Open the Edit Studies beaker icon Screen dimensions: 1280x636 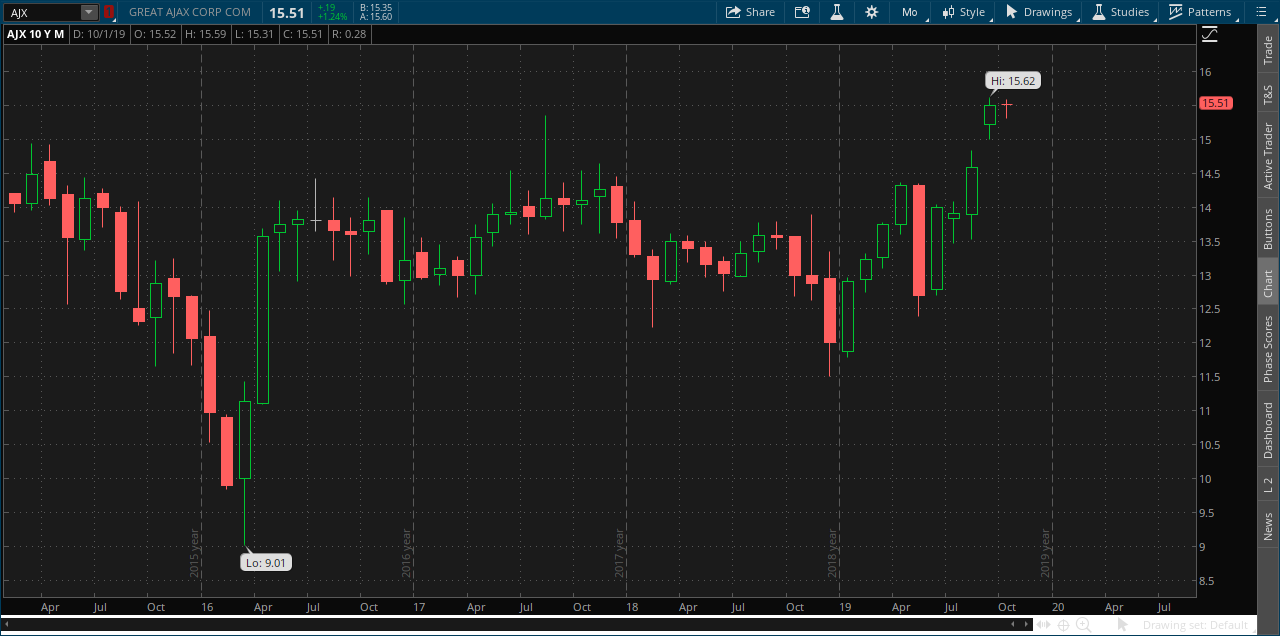(837, 12)
